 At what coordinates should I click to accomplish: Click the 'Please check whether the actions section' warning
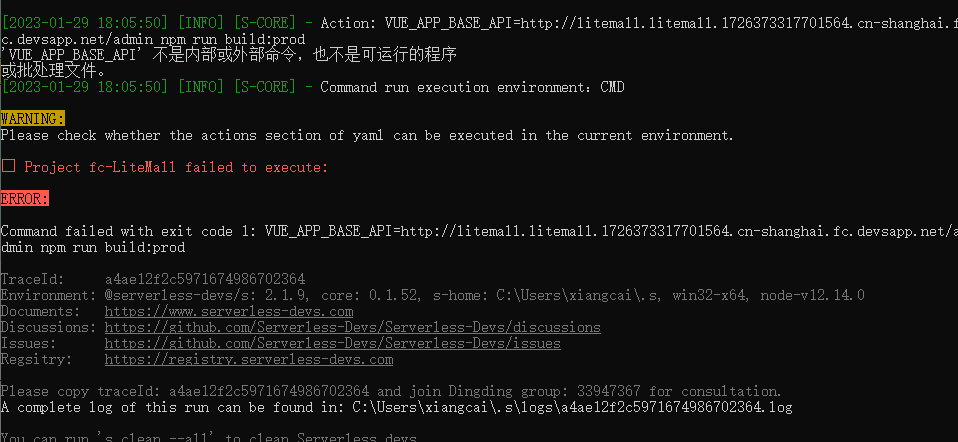click(367, 135)
